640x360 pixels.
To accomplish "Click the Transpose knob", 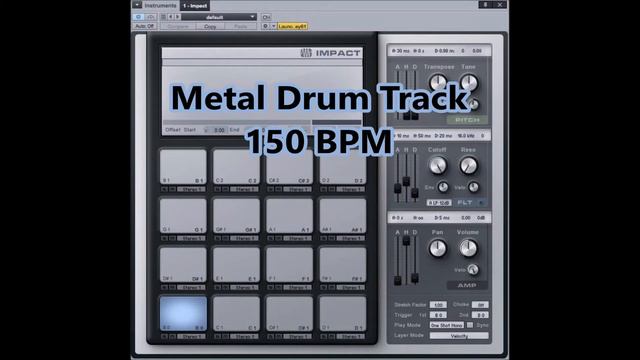I will 438,82.
